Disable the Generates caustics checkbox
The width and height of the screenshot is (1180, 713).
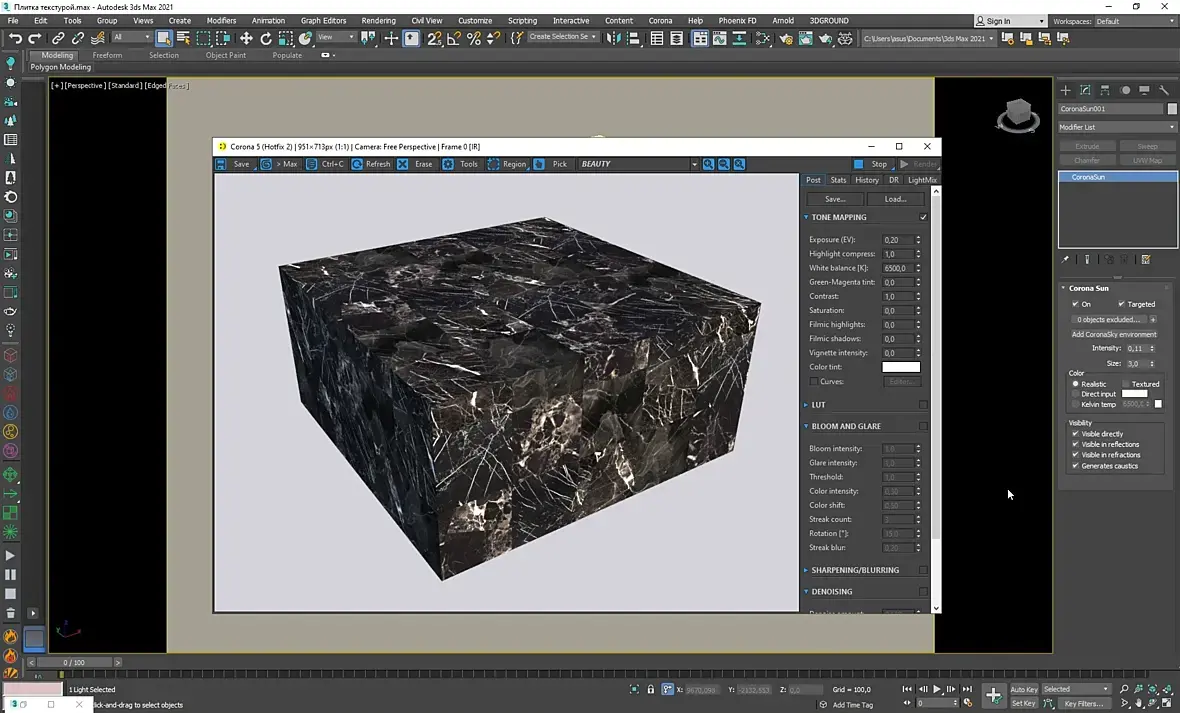click(1075, 466)
